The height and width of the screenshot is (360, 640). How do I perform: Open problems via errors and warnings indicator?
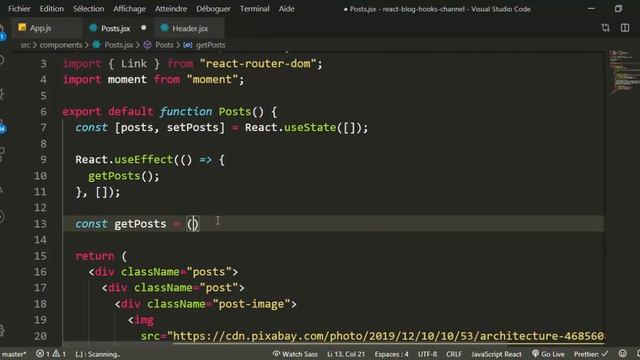pos(51,354)
